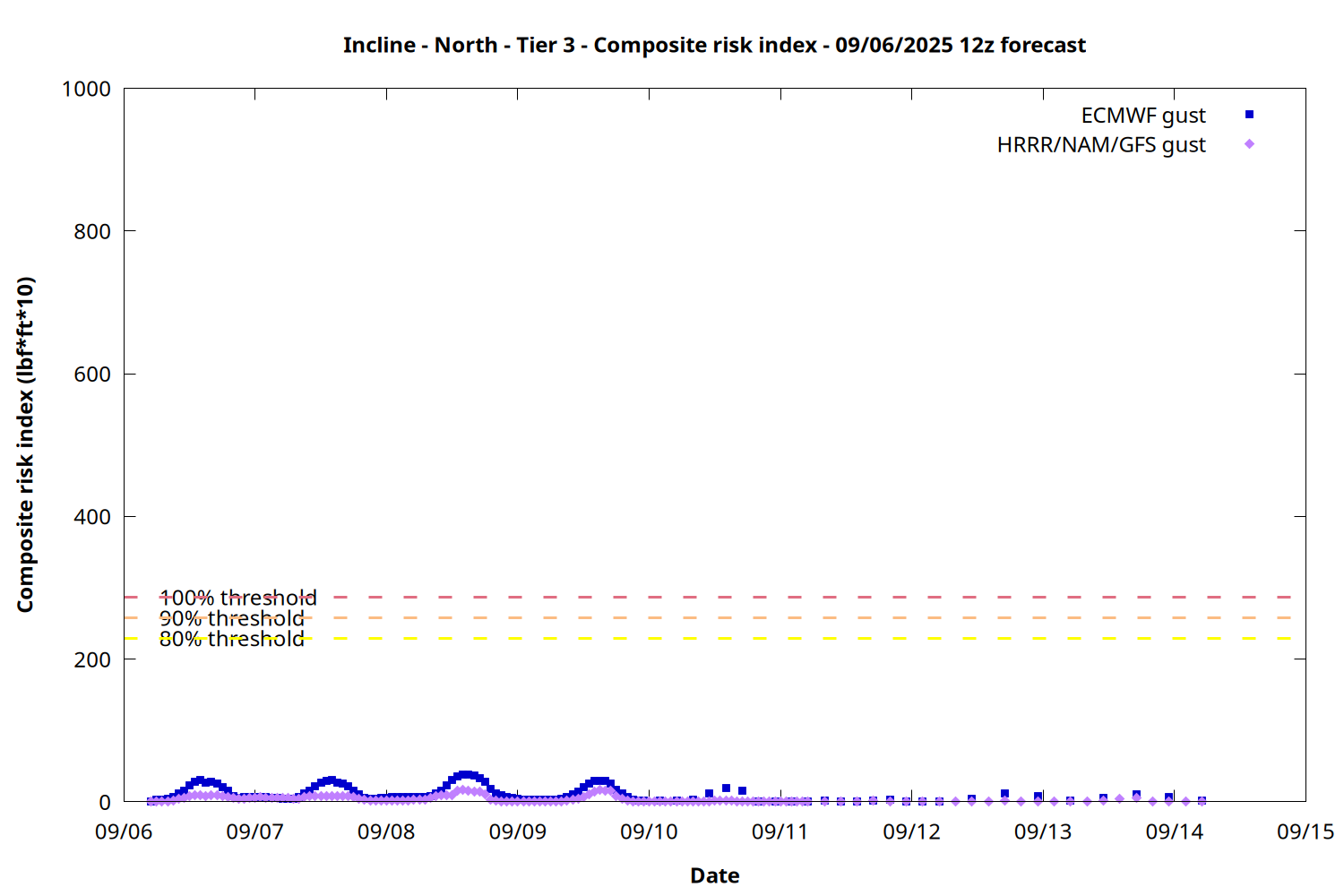
Task: Click the Date axis title
Action: coord(715,875)
